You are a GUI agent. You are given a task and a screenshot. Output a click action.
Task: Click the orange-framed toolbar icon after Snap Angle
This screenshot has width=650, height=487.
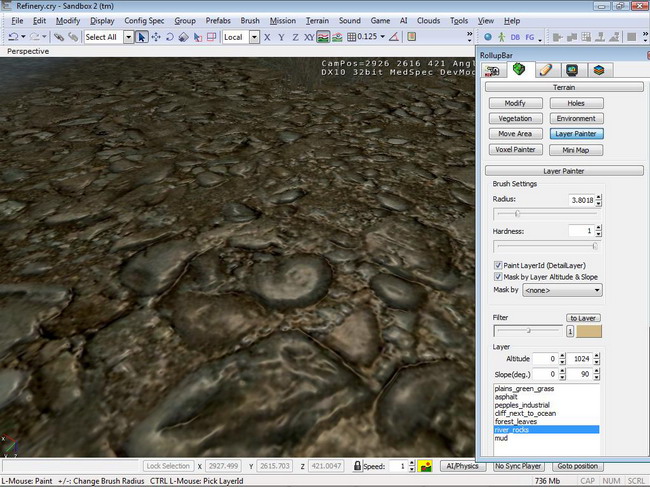411,37
